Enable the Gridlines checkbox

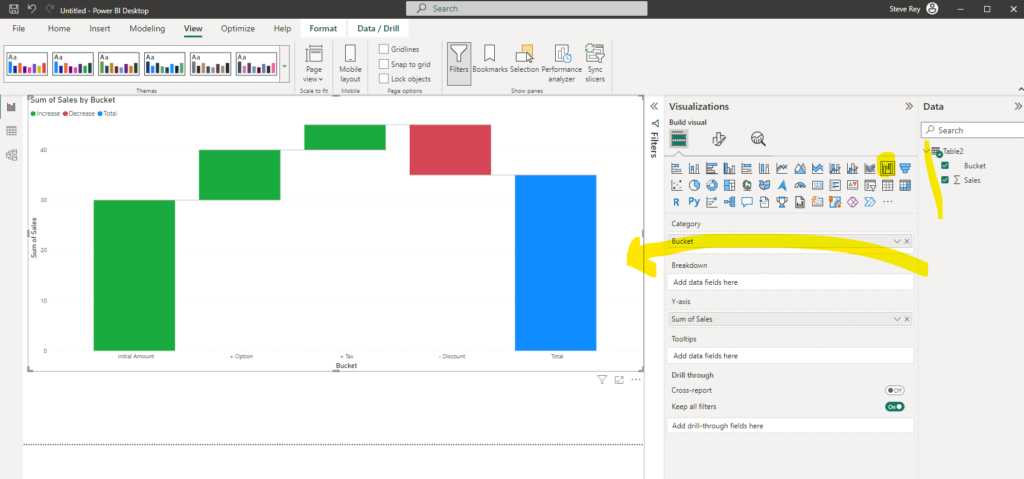coord(384,49)
